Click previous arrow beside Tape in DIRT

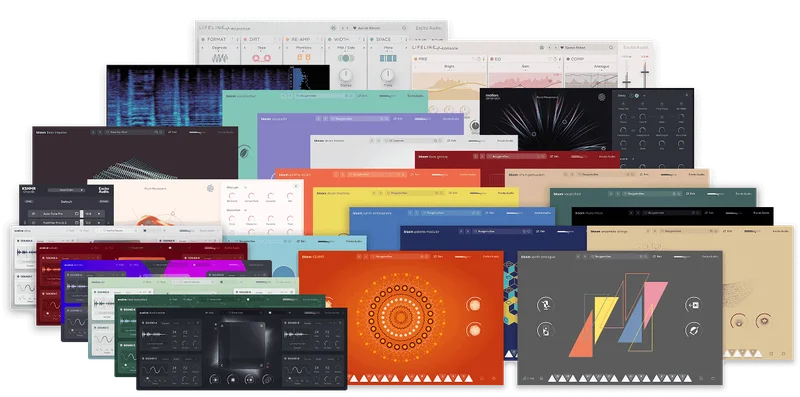pos(245,47)
